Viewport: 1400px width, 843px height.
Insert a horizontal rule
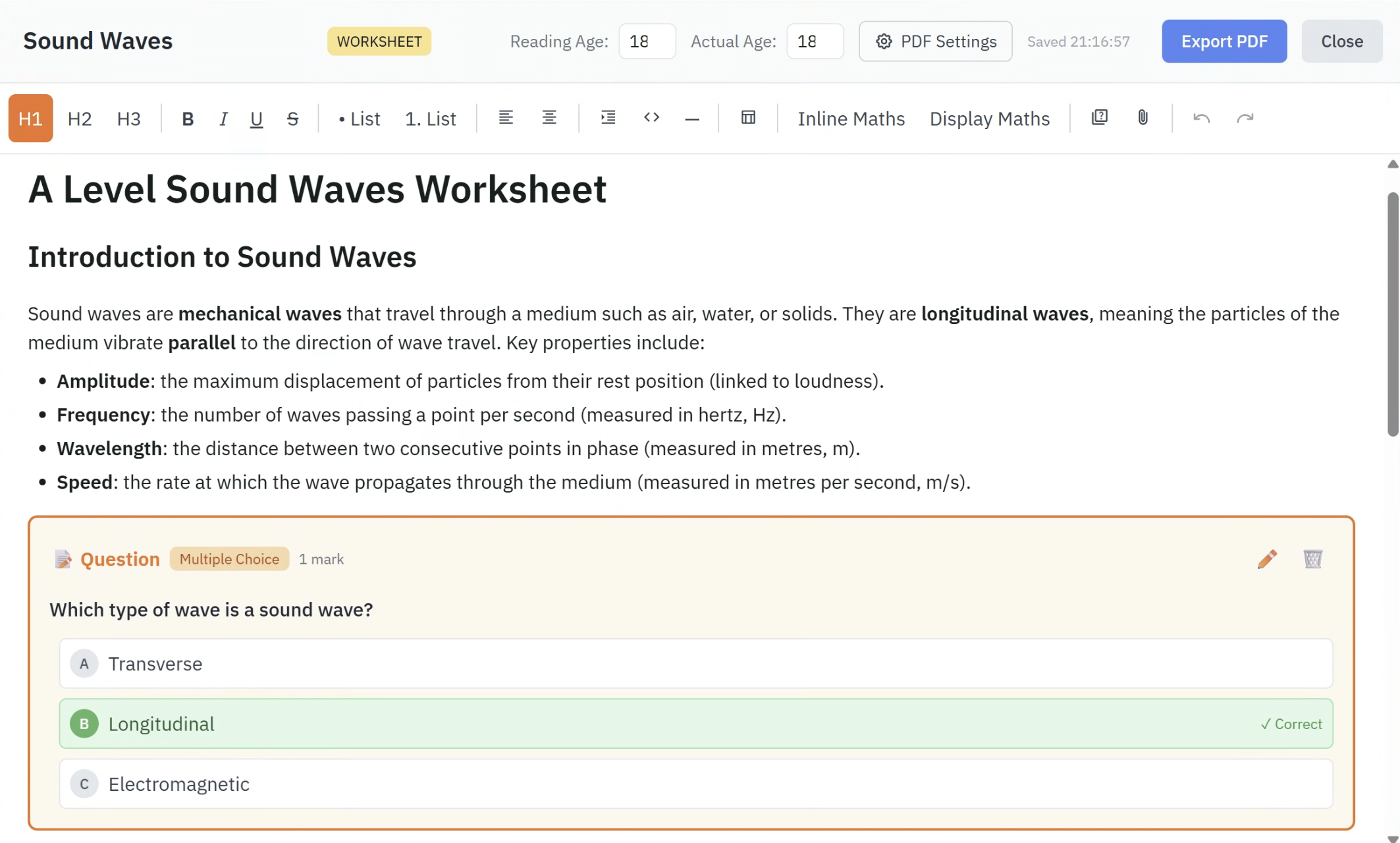692,119
